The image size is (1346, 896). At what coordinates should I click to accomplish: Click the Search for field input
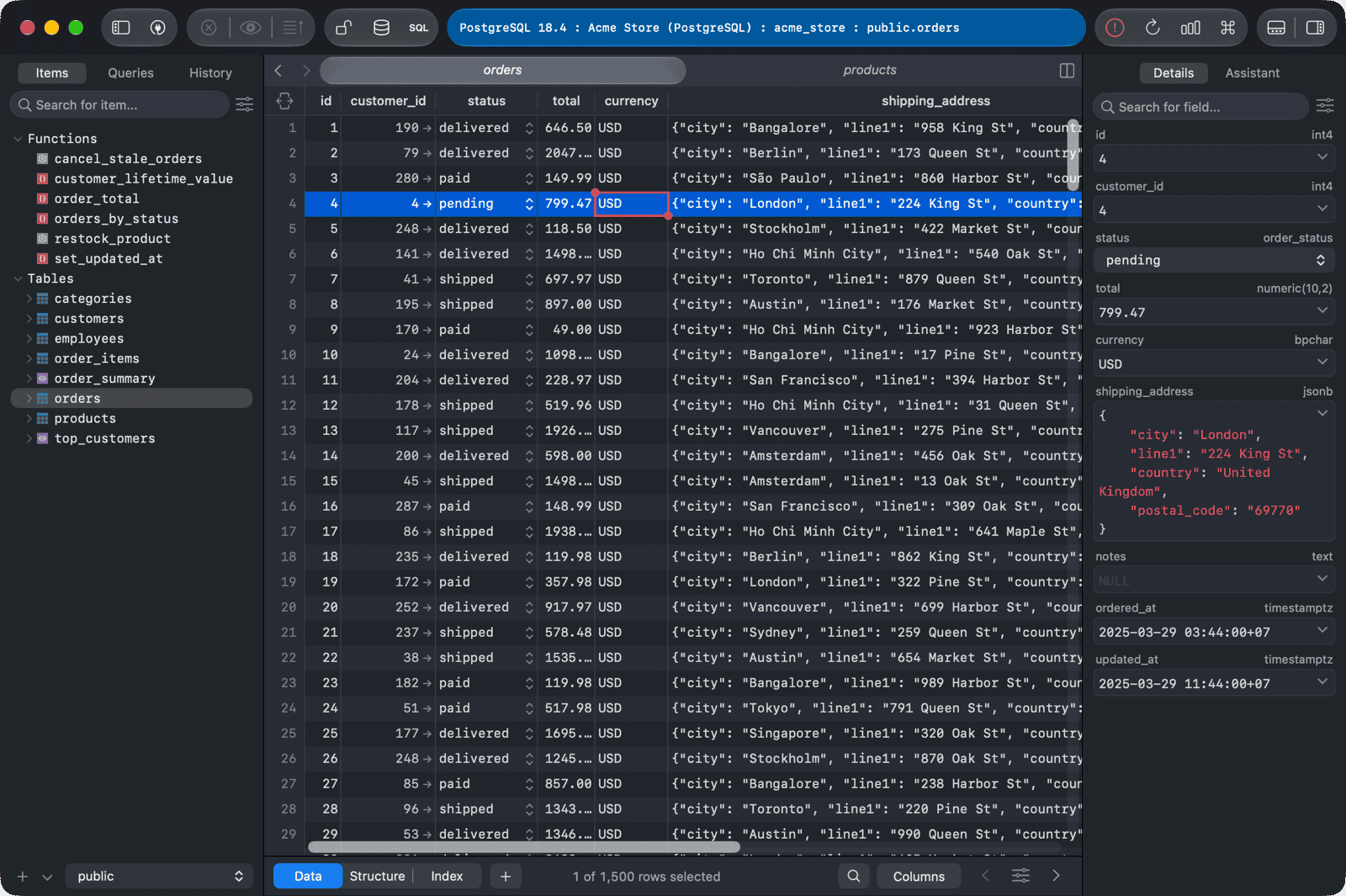(x=1200, y=107)
